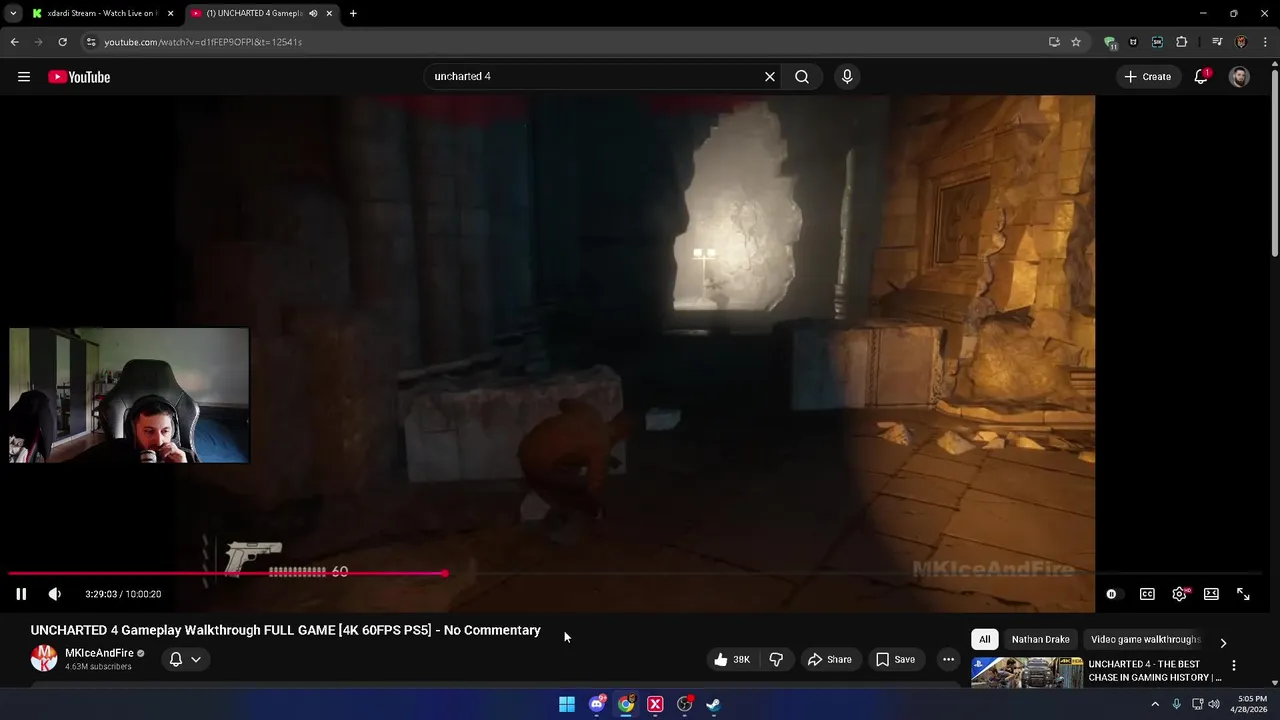Open options menu for the chase video
This screenshot has width=1280, height=720.
(1234, 666)
